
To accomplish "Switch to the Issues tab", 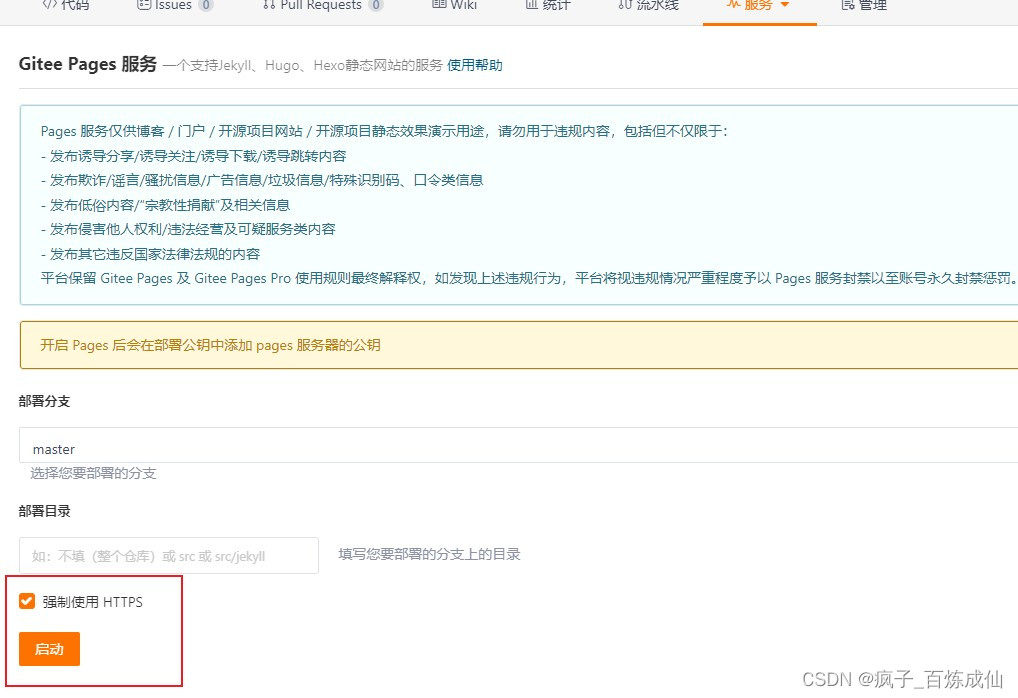I will (166, 6).
